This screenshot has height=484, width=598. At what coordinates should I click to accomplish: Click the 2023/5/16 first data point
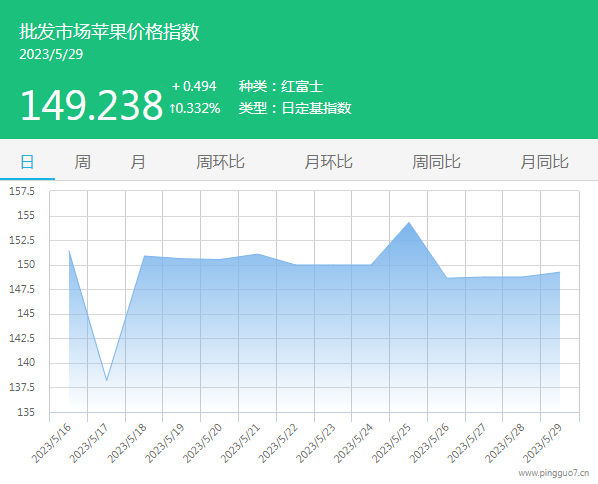(x=69, y=251)
